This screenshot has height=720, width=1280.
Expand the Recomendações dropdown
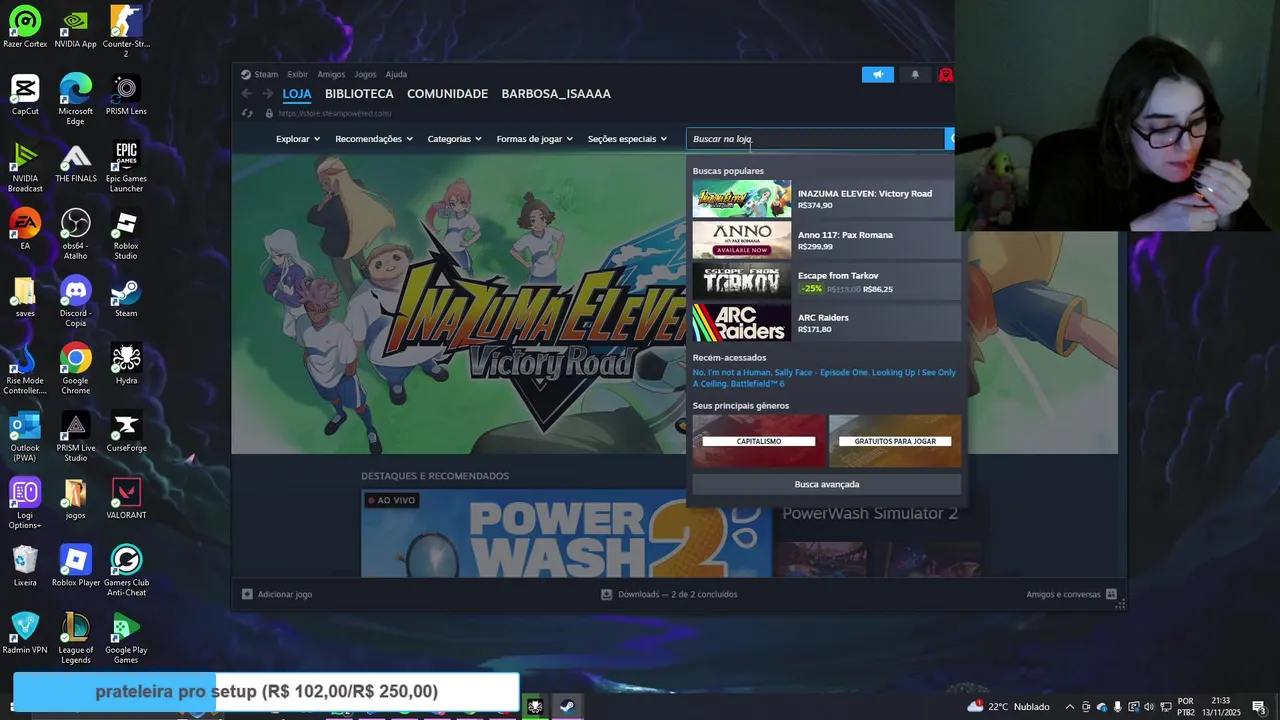click(374, 139)
